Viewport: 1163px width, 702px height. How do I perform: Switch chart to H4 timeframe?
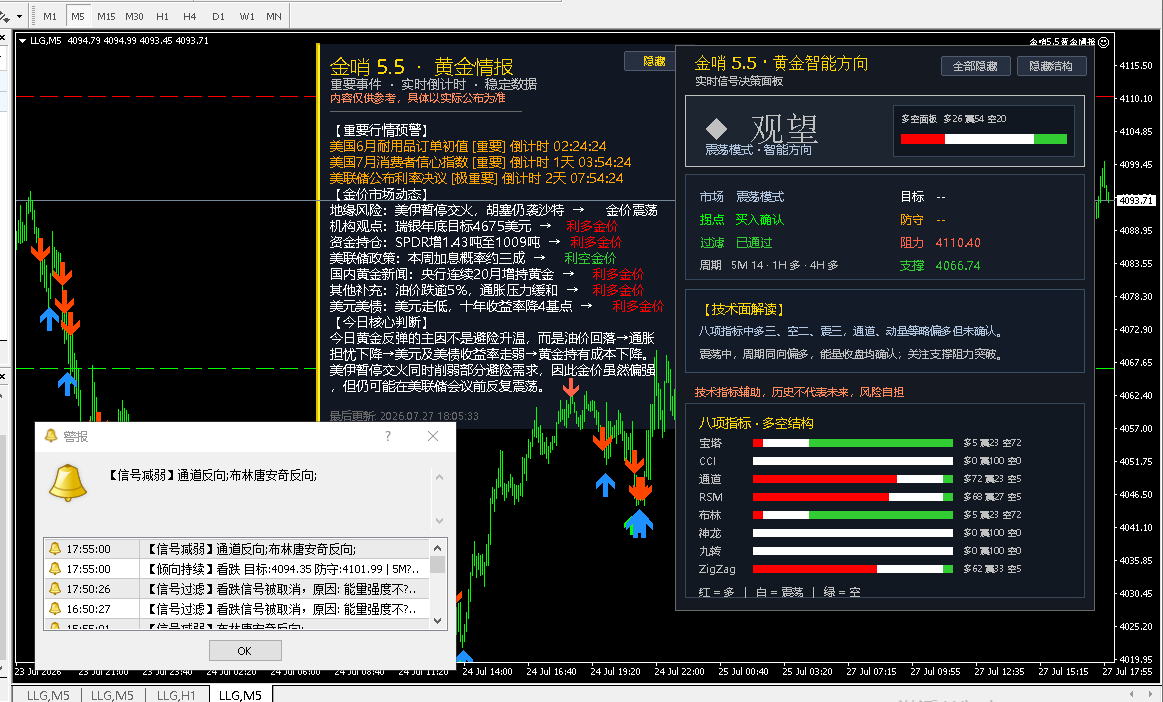click(x=190, y=16)
